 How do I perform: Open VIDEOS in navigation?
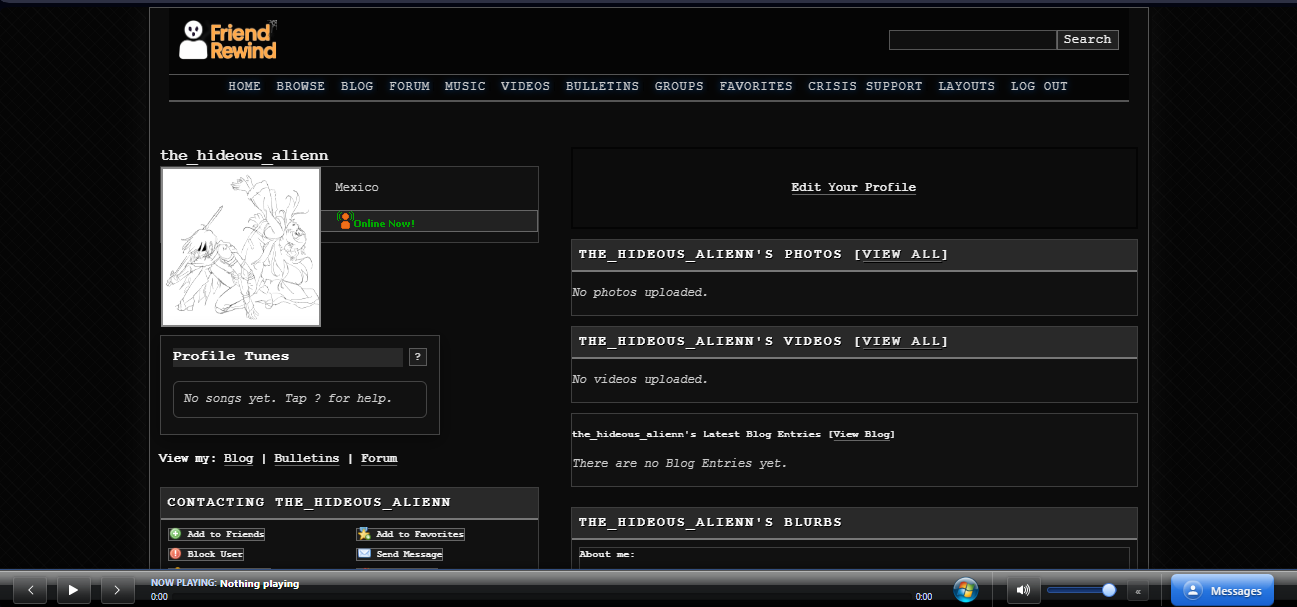tap(526, 86)
